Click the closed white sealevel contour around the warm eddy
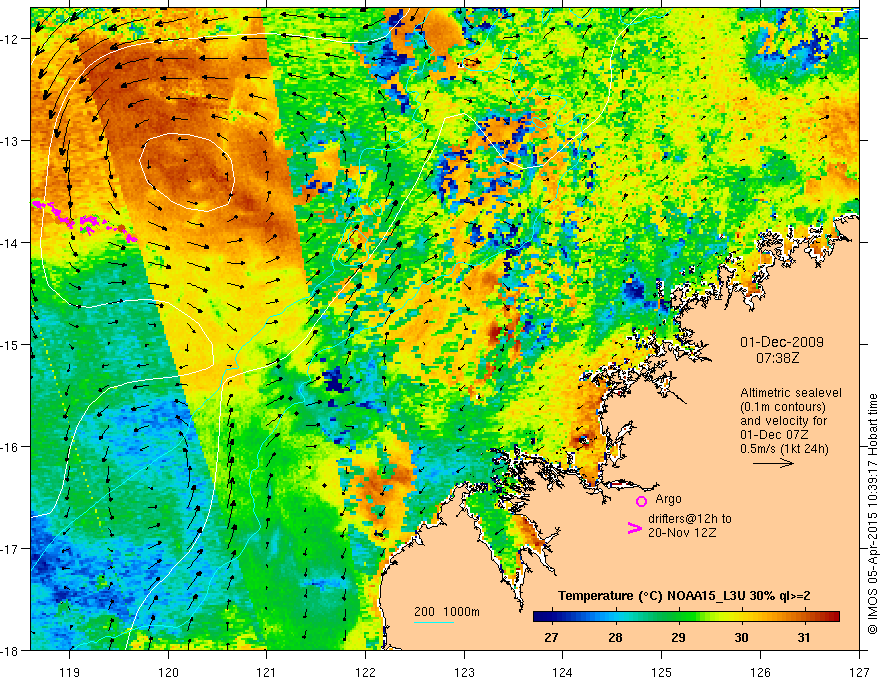The width and height of the screenshot is (880, 680). 187,172
